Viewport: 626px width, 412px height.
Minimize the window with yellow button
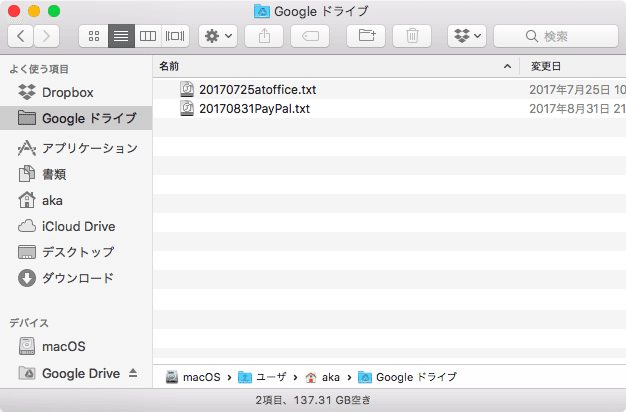point(34,11)
